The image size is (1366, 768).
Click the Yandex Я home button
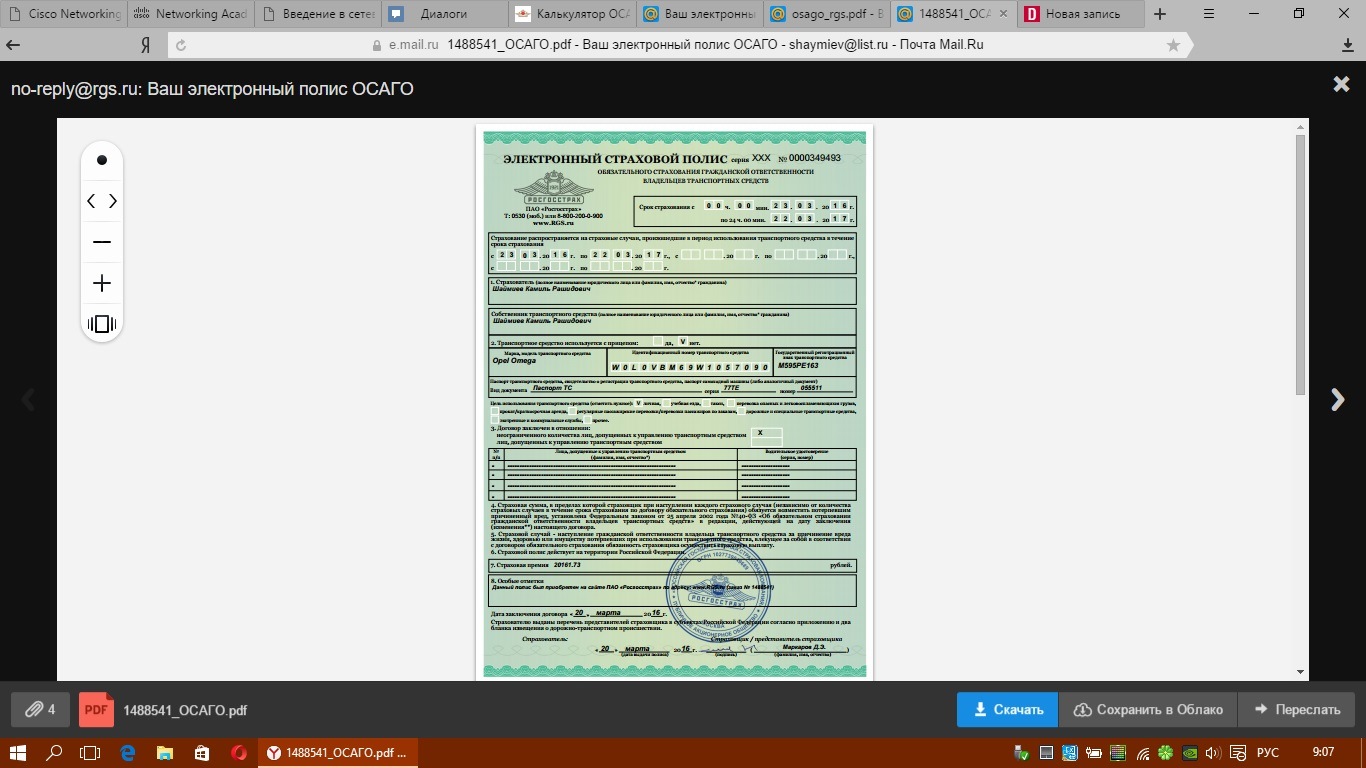(145, 45)
